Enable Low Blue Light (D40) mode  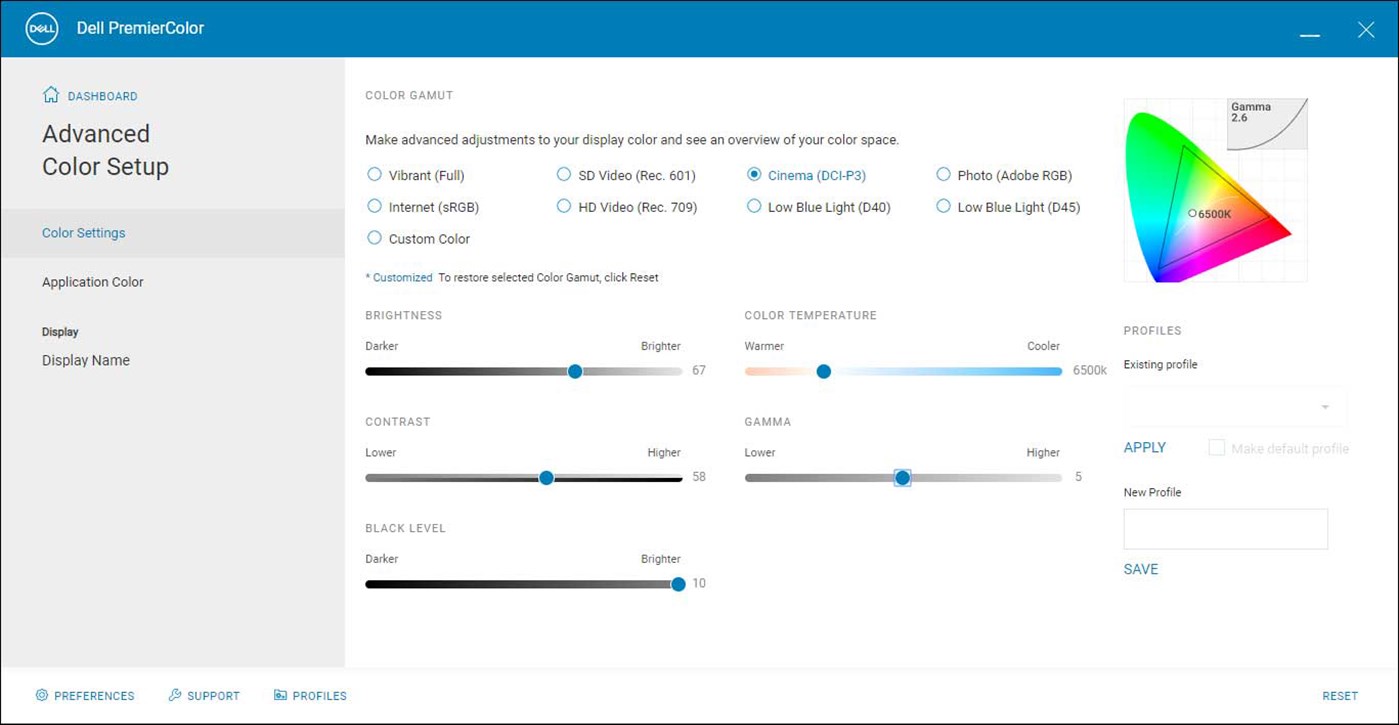(754, 206)
